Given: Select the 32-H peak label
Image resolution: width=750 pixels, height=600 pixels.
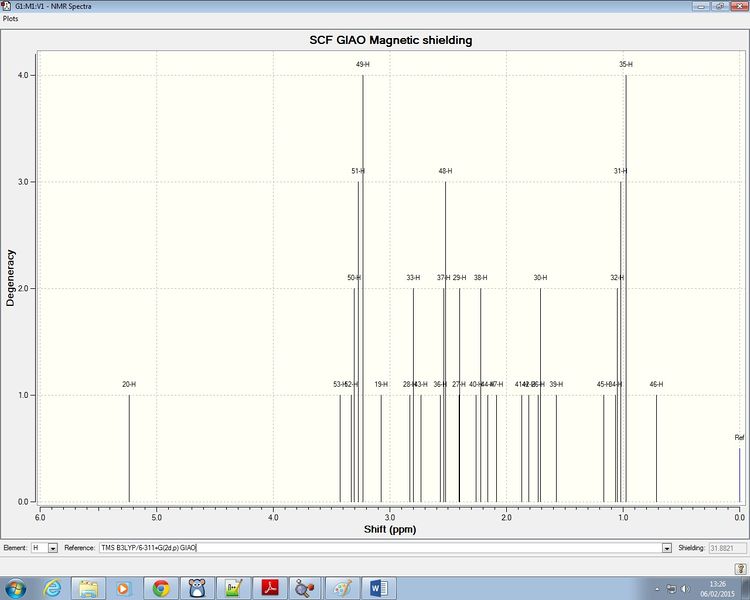Looking at the screenshot, I should tap(617, 278).
